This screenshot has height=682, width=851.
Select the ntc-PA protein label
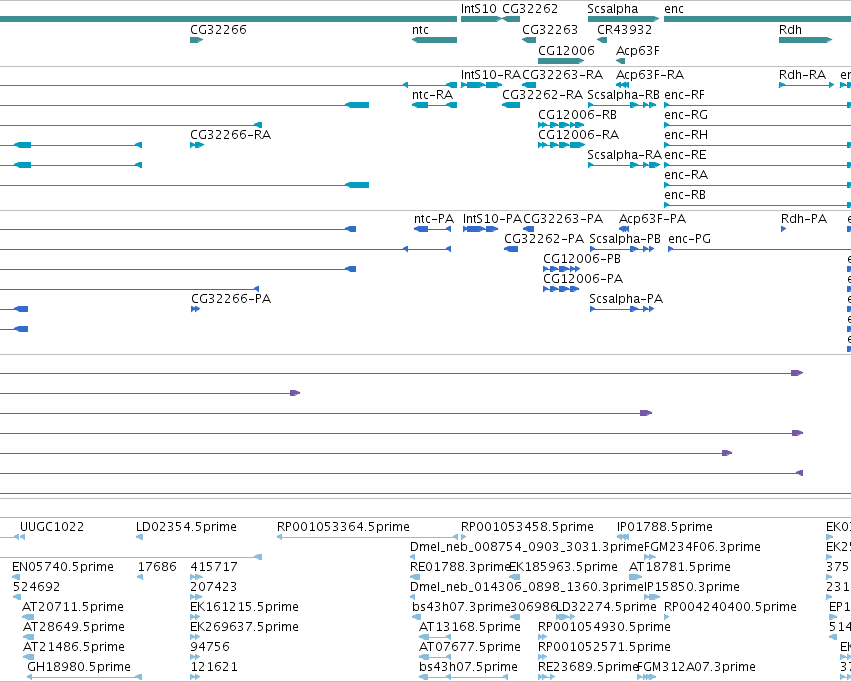click(434, 219)
